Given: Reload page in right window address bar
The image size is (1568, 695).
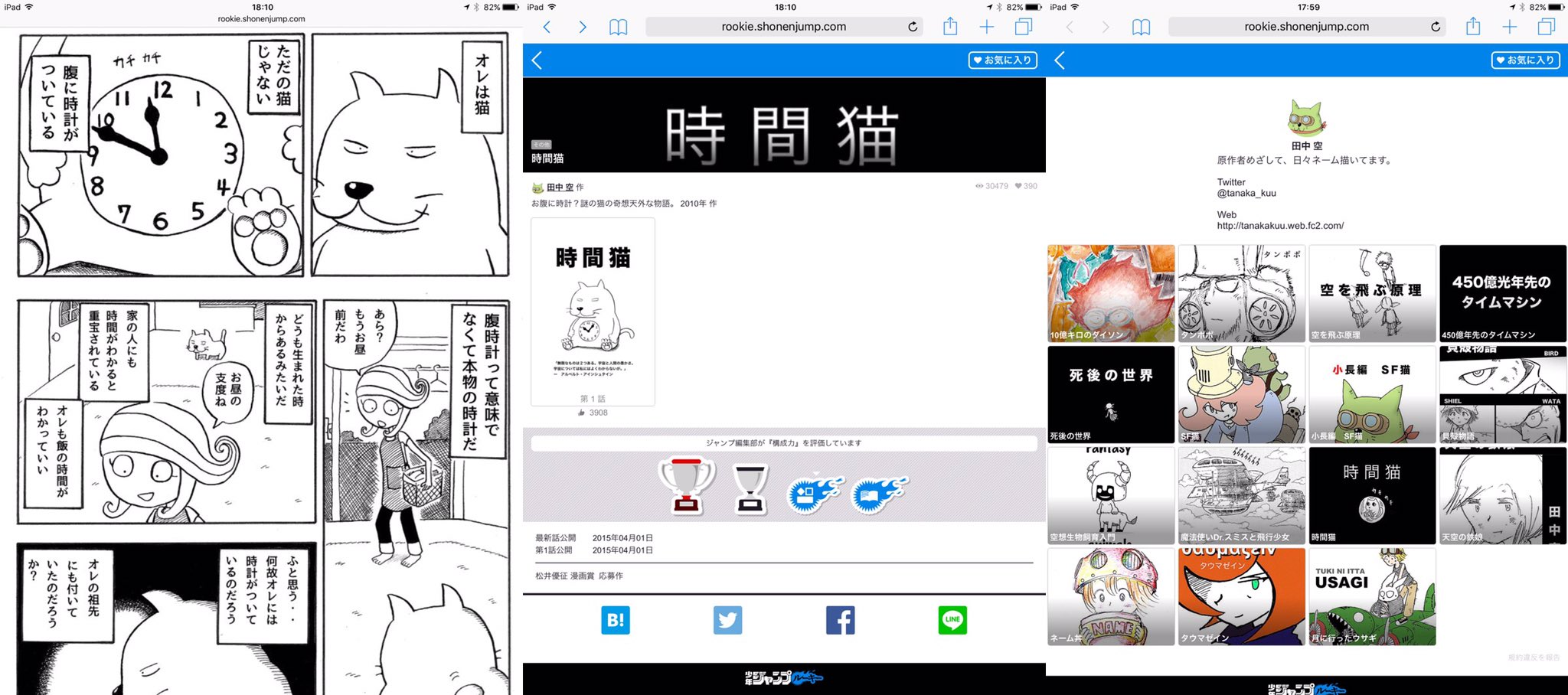Looking at the screenshot, I should point(1436,27).
